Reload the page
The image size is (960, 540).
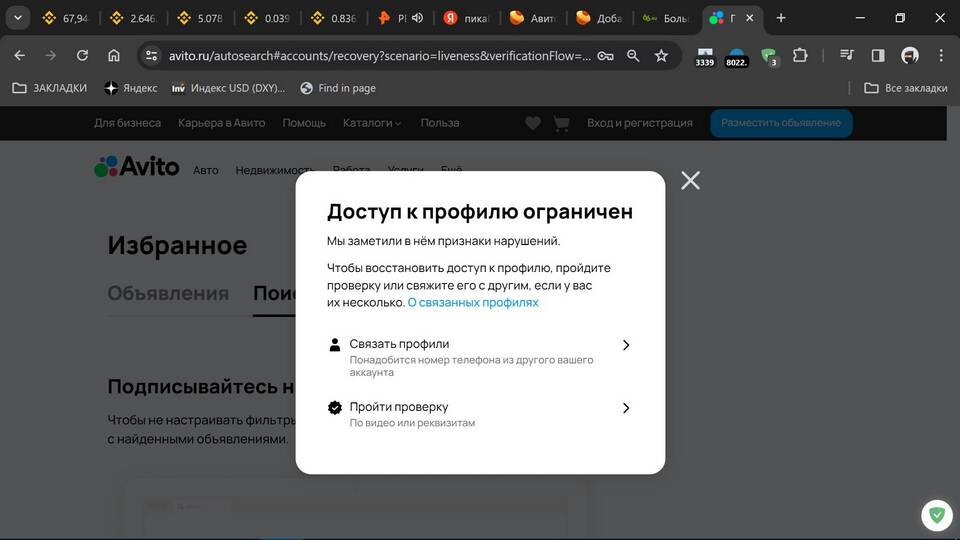pos(82,56)
